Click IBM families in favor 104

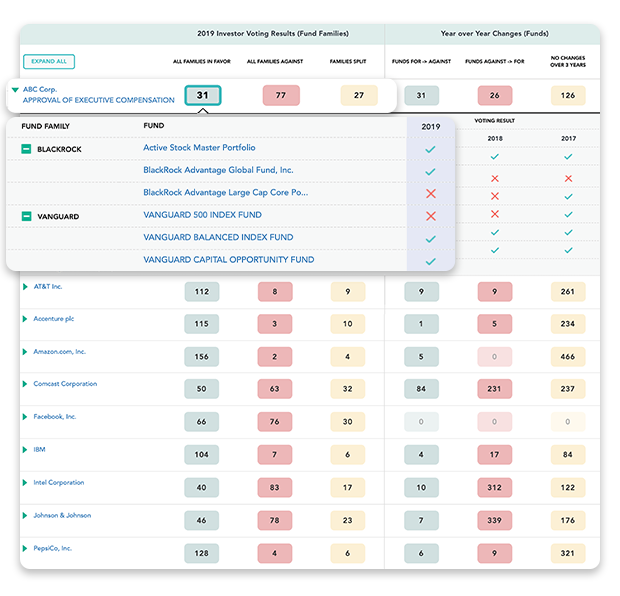202,454
